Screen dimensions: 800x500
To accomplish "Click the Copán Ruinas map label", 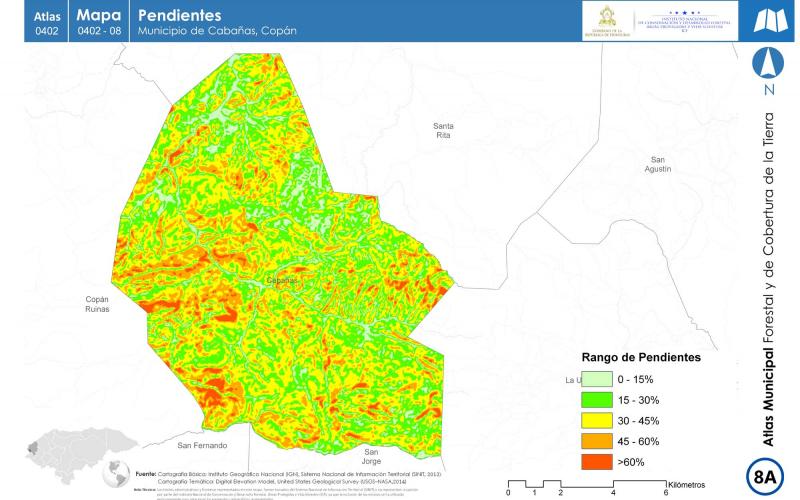I will tap(97, 304).
